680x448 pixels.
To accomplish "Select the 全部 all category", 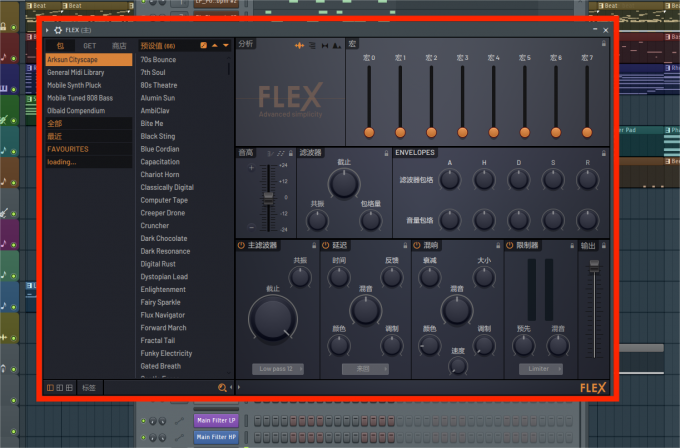I will (89, 124).
